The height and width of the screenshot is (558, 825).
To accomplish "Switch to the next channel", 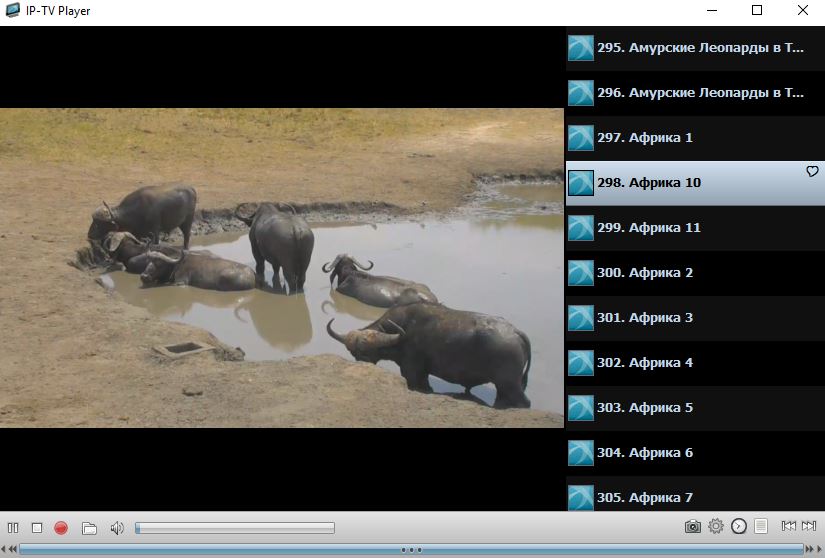I will pyautogui.click(x=809, y=526).
